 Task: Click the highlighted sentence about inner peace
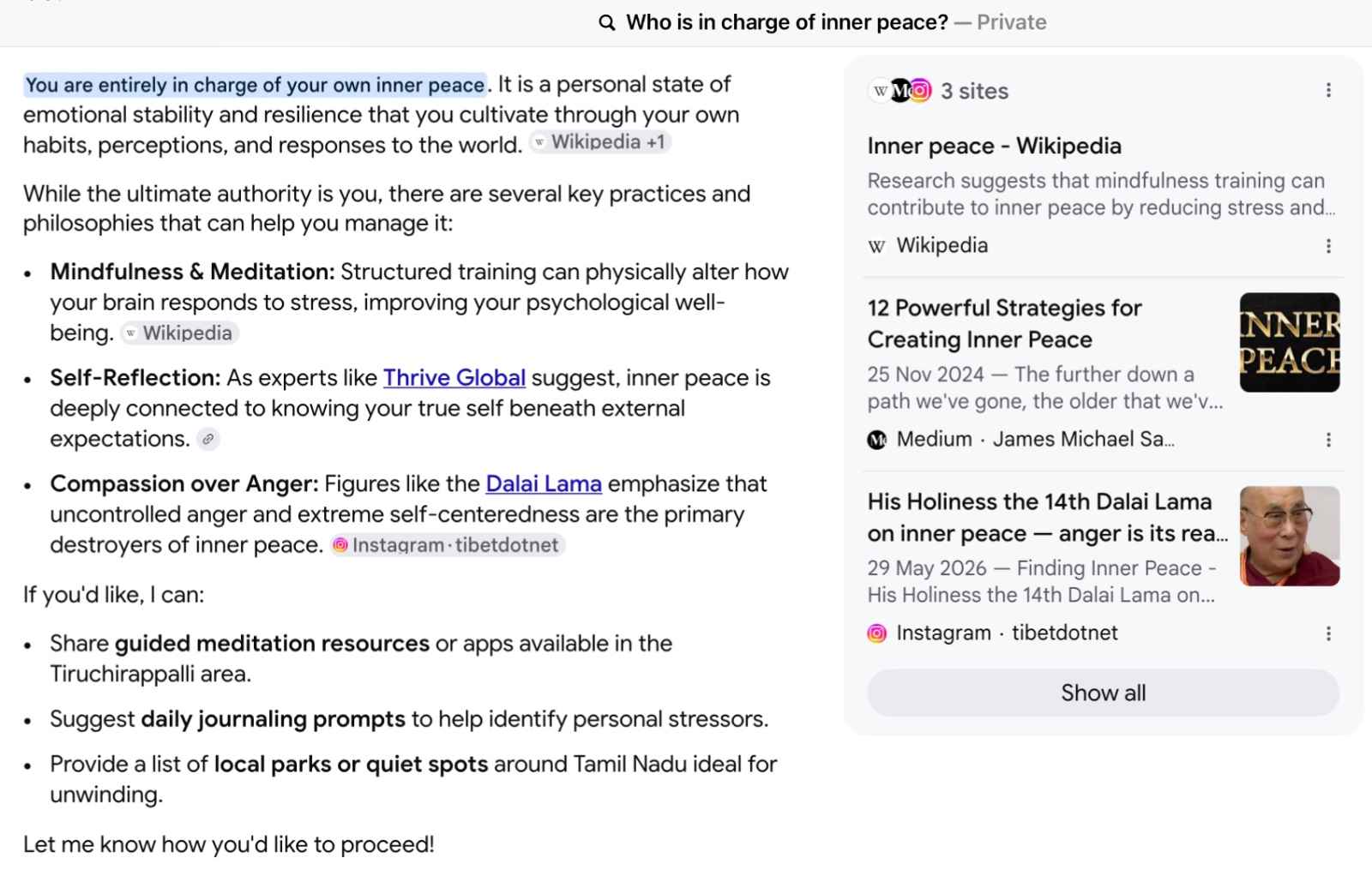click(255, 85)
